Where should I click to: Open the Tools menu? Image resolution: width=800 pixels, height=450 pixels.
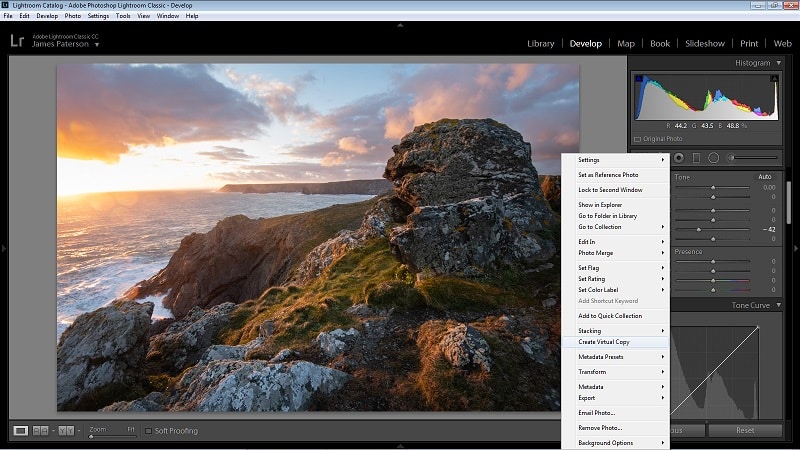pyautogui.click(x=123, y=16)
